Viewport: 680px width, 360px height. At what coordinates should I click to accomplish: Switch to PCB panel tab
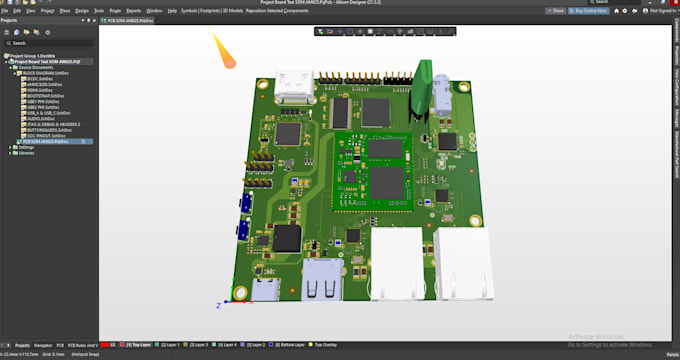coord(60,346)
